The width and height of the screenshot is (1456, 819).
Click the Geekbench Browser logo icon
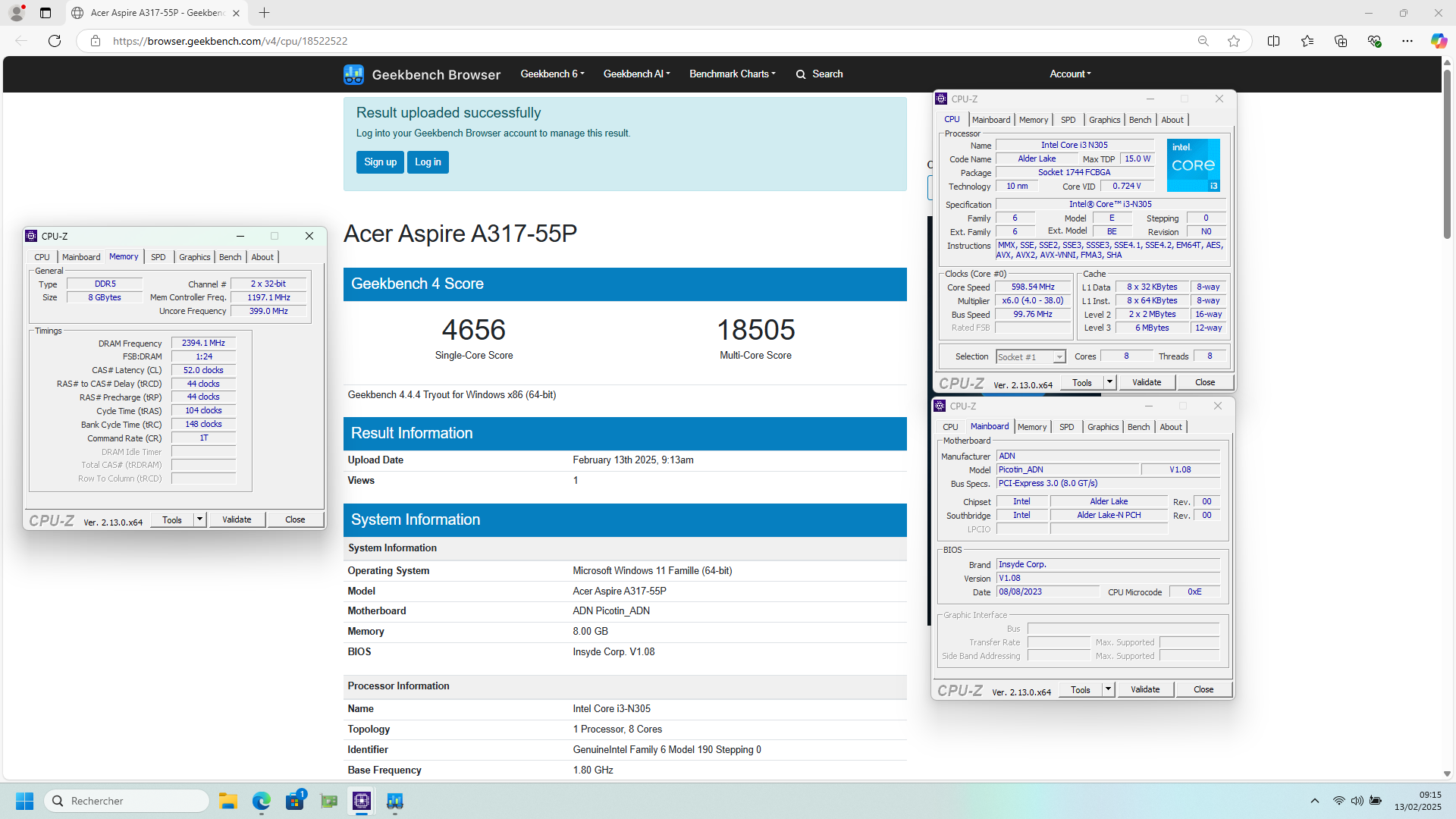(353, 74)
